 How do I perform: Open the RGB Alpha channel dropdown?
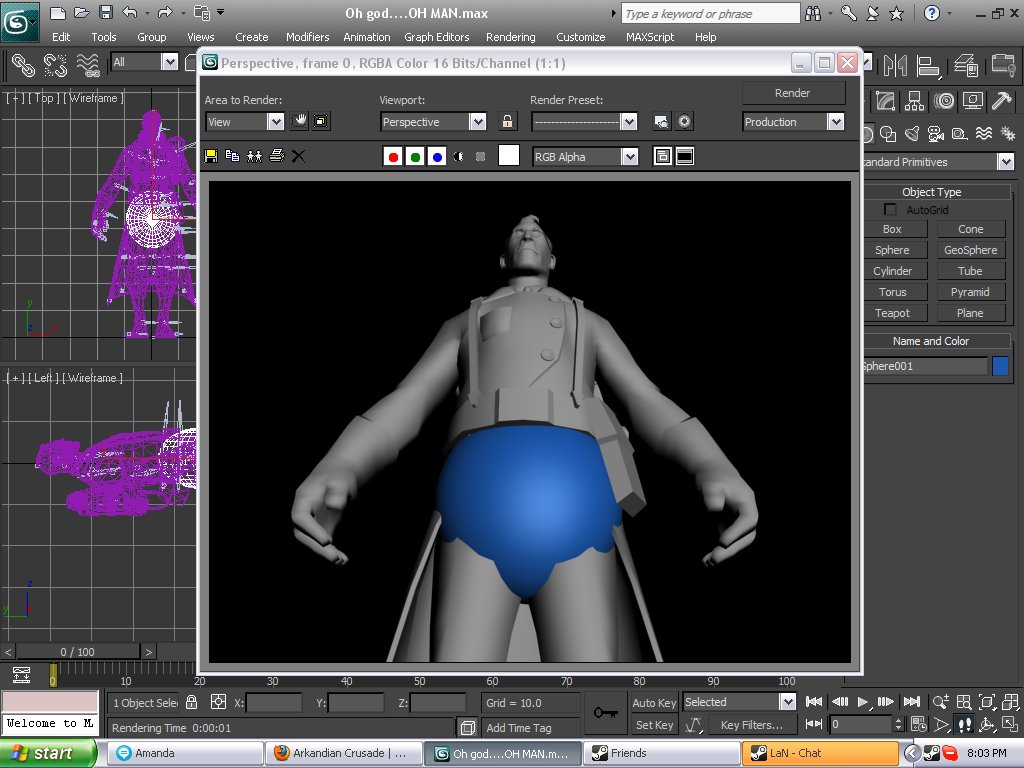tap(628, 157)
